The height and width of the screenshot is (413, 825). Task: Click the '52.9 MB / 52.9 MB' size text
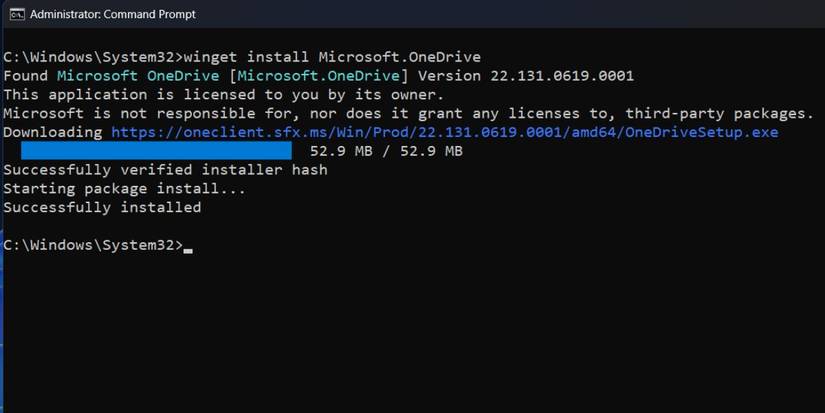coord(386,151)
